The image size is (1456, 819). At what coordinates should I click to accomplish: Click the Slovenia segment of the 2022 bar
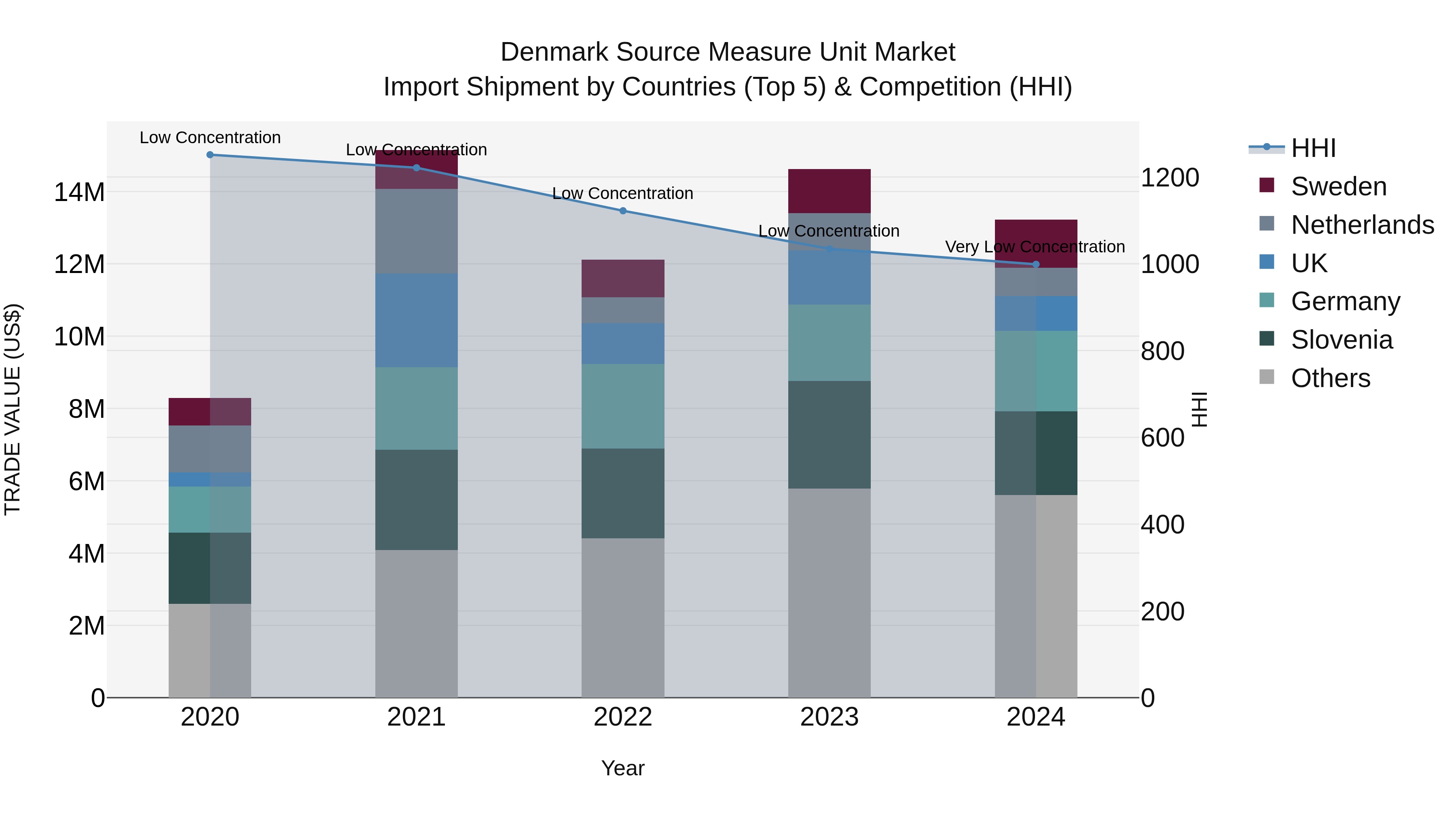pos(623,493)
